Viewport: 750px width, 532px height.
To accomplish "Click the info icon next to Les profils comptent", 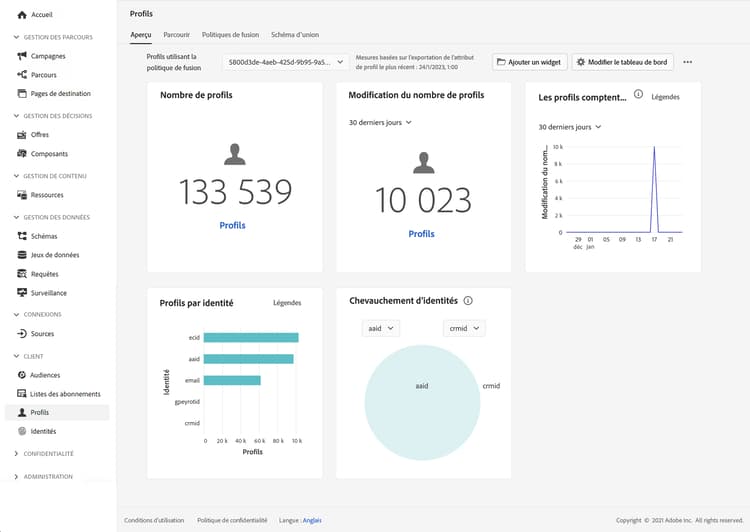I will 638,94.
